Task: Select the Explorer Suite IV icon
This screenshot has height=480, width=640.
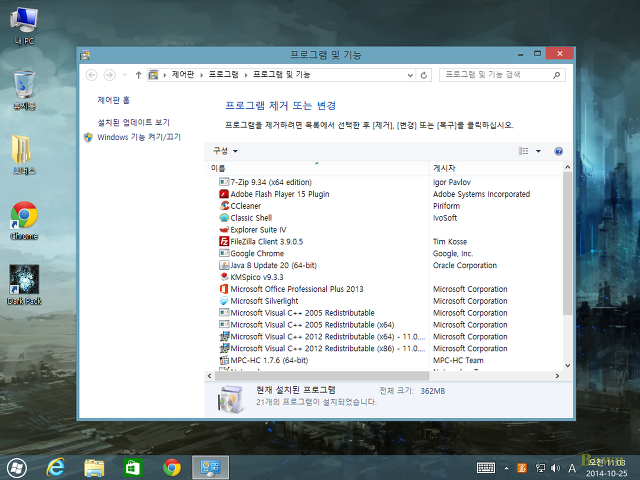Action: [224, 229]
